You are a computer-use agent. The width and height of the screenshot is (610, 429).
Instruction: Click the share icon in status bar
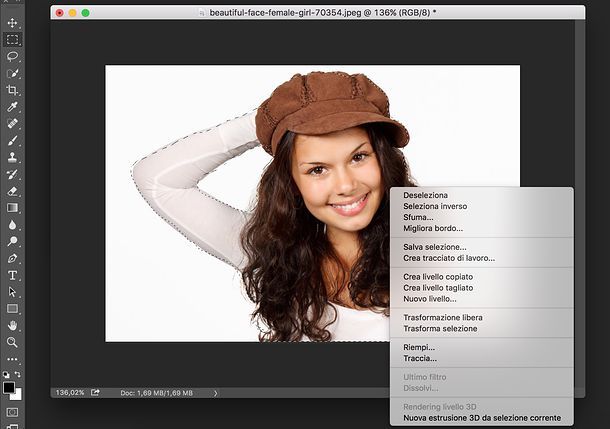click(x=95, y=393)
